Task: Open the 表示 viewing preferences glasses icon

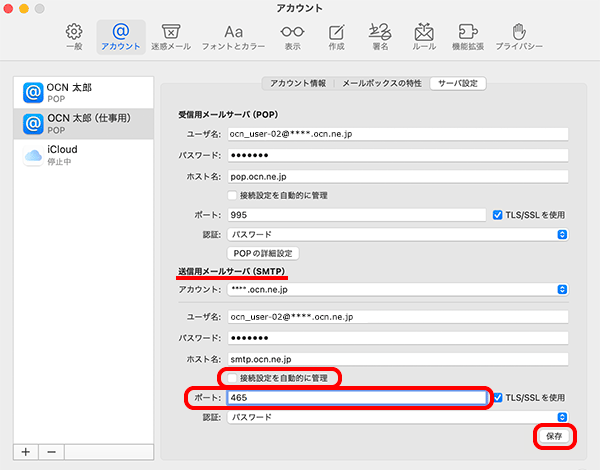Action: pyautogui.click(x=292, y=37)
